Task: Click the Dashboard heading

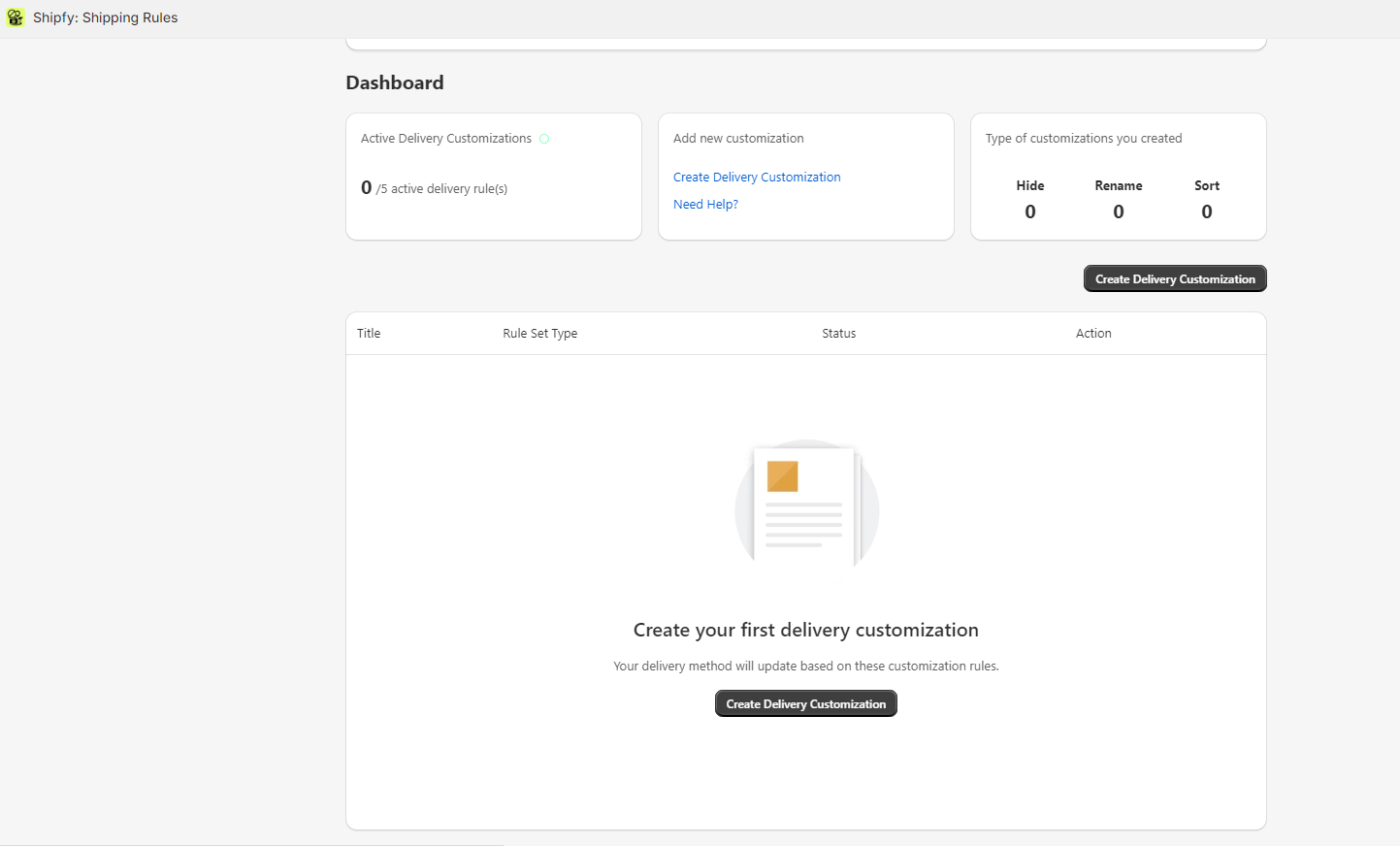Action: [x=395, y=82]
